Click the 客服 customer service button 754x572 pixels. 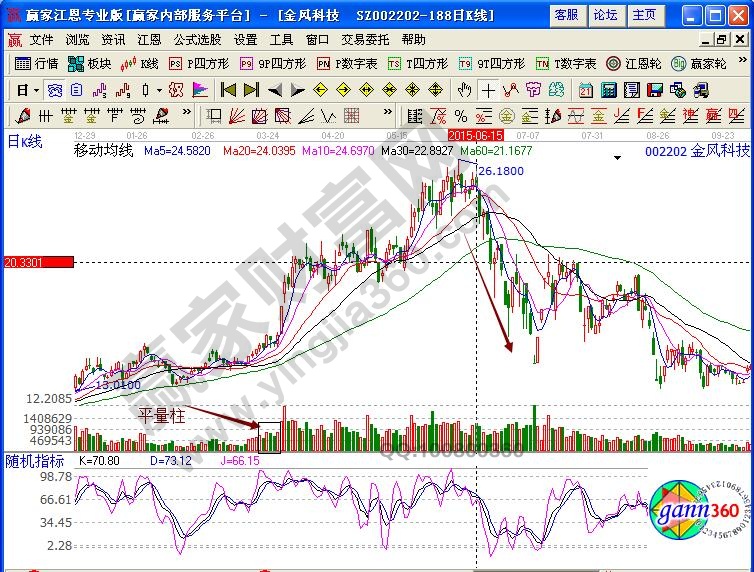click(566, 15)
